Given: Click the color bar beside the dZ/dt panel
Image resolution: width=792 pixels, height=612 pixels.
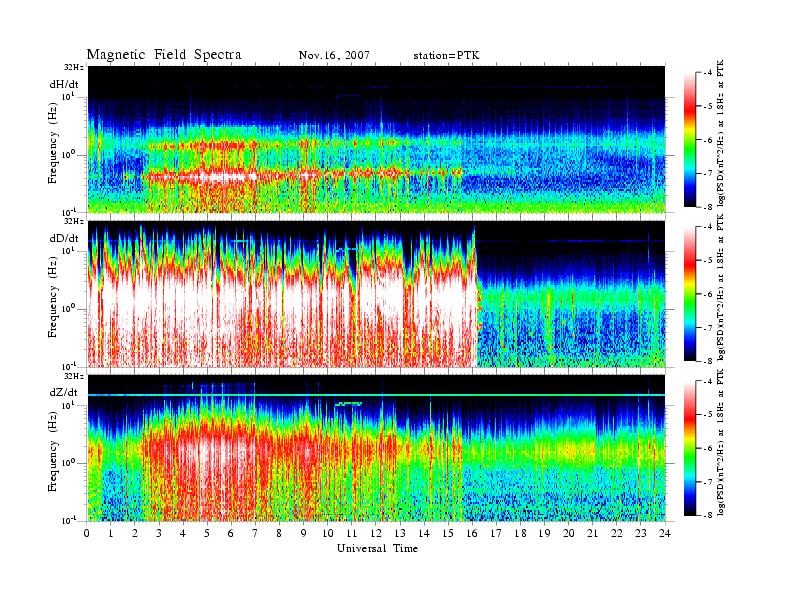Looking at the screenshot, I should tap(690, 448).
